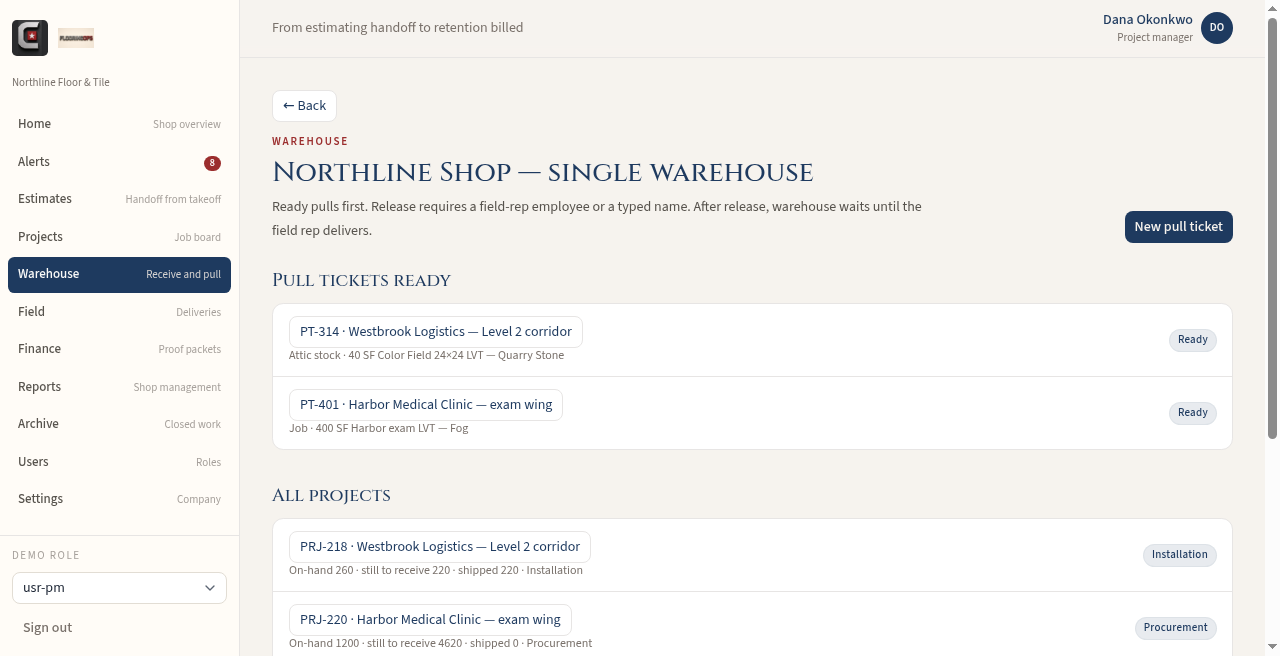Select the Warehouse receive and pull item
Image resolution: width=1280 pixels, height=656 pixels.
119,275
